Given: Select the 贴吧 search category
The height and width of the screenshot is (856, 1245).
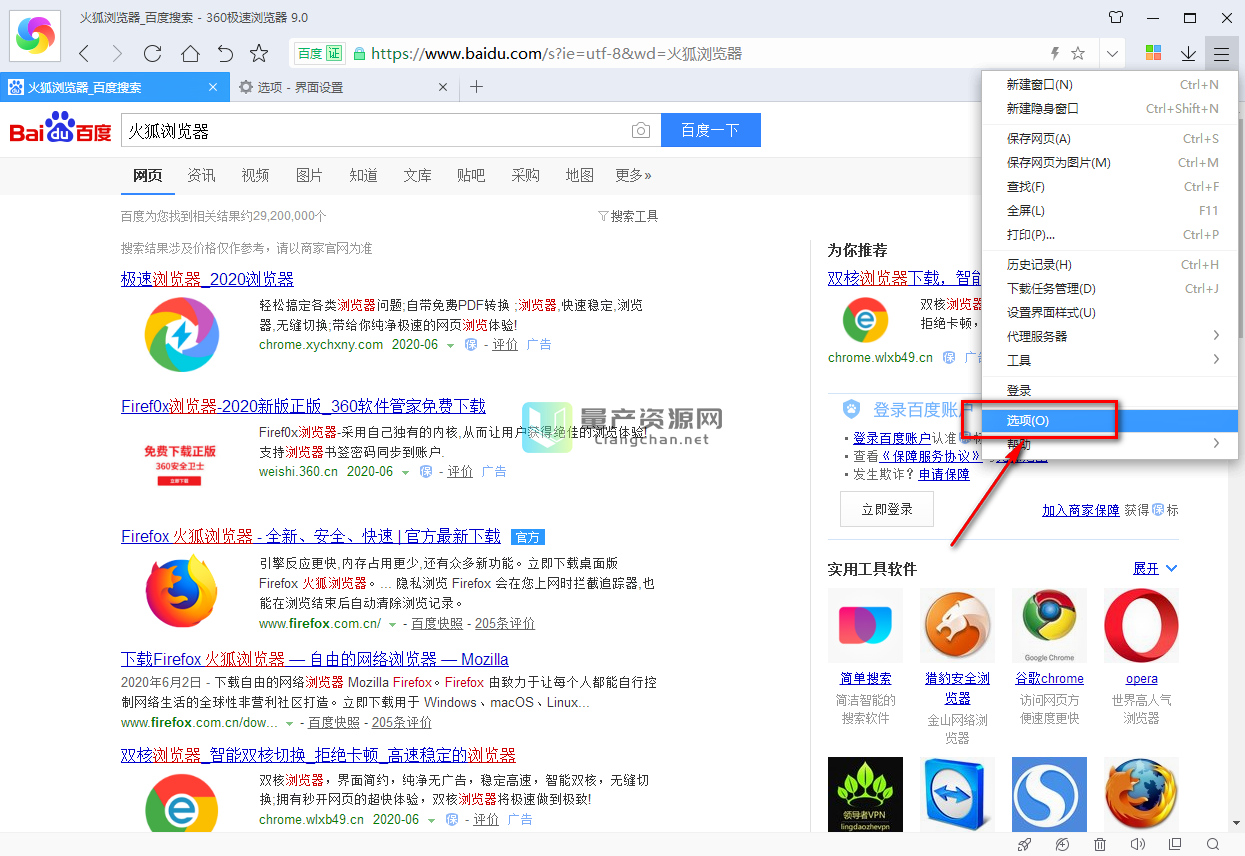Looking at the screenshot, I should point(471,175).
